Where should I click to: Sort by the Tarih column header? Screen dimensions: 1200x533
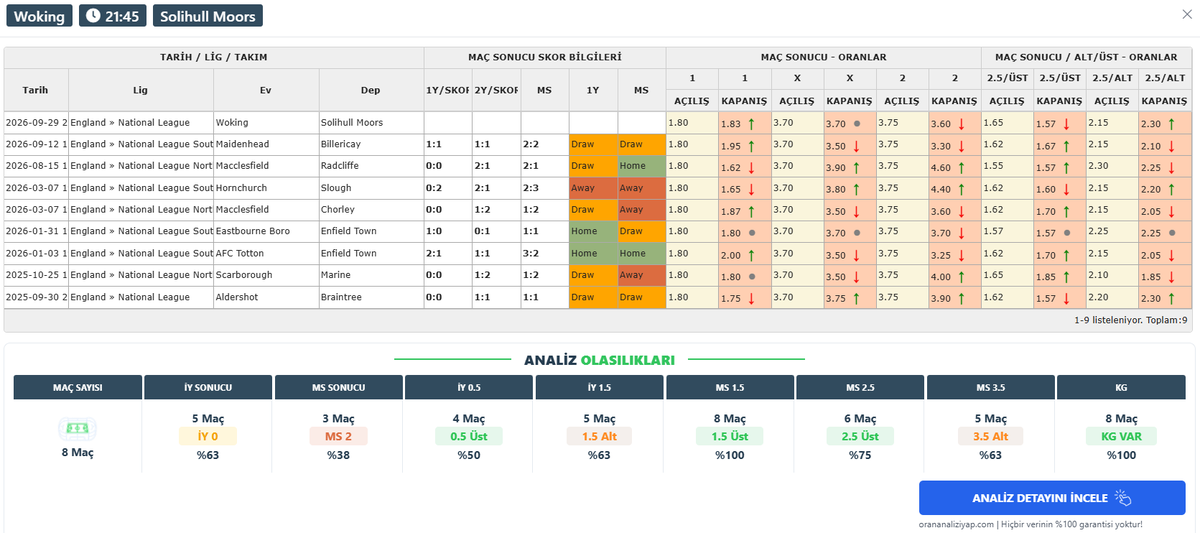coord(35,90)
